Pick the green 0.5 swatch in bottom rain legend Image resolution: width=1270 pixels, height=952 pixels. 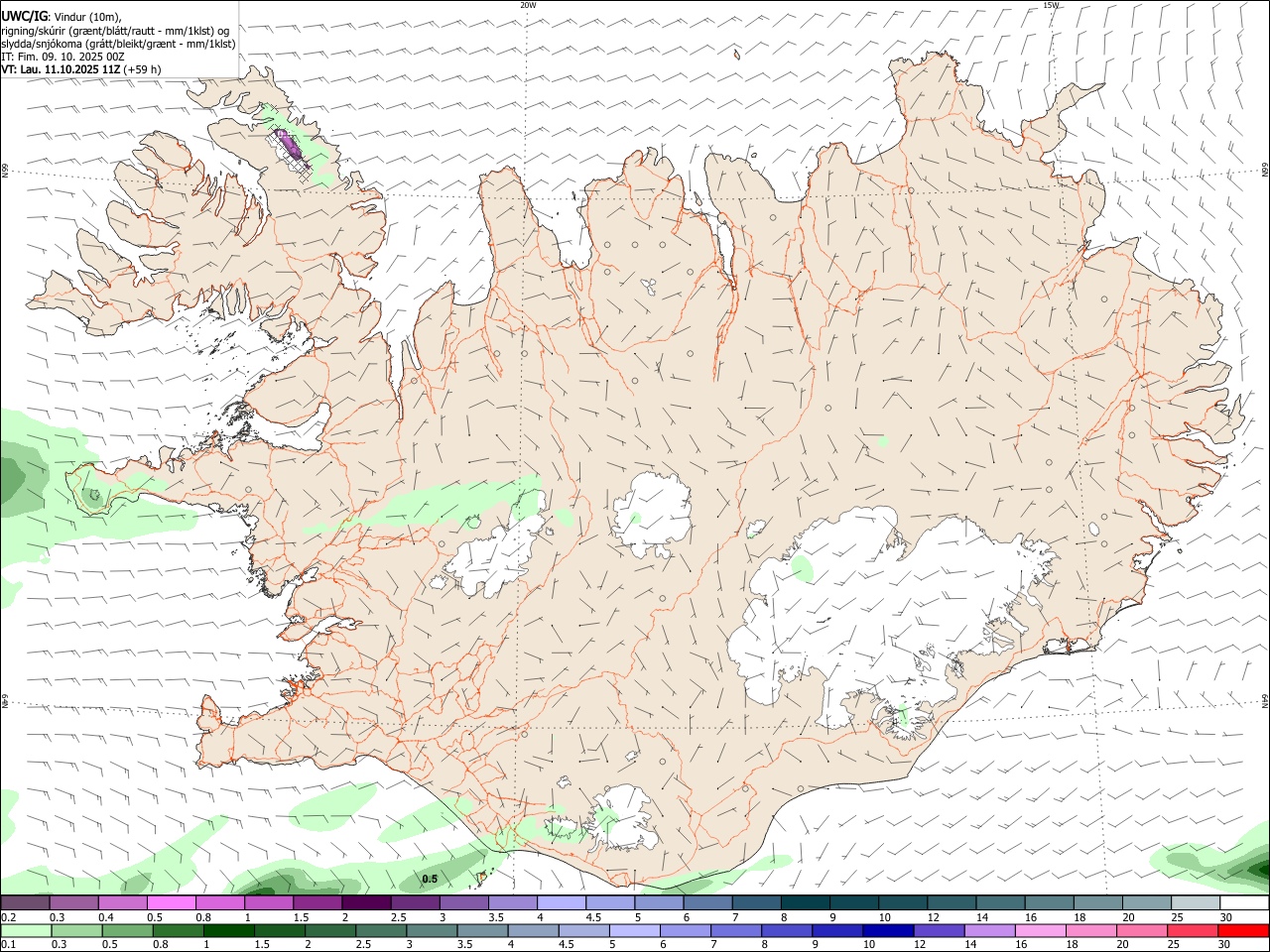[128, 930]
